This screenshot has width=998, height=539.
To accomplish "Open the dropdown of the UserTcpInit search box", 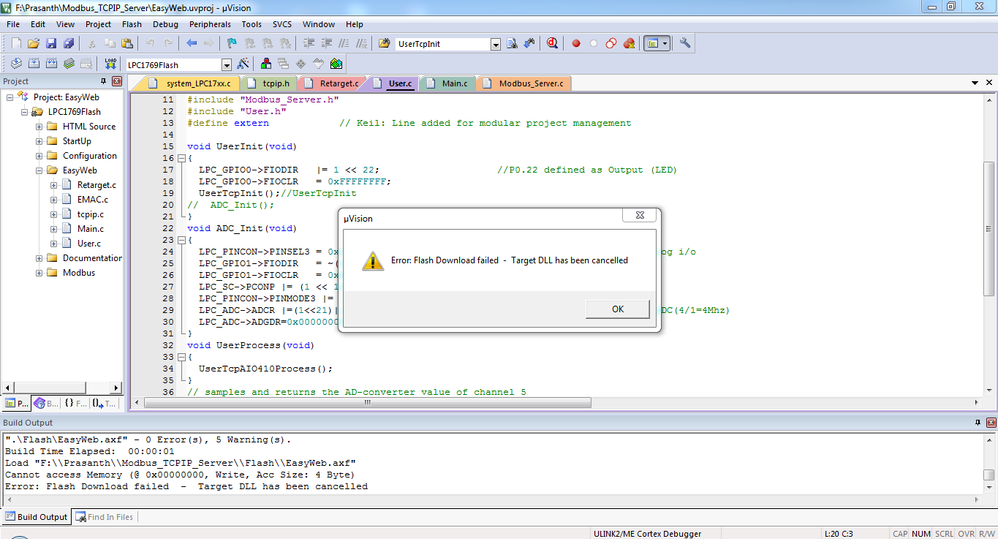I will [x=495, y=44].
